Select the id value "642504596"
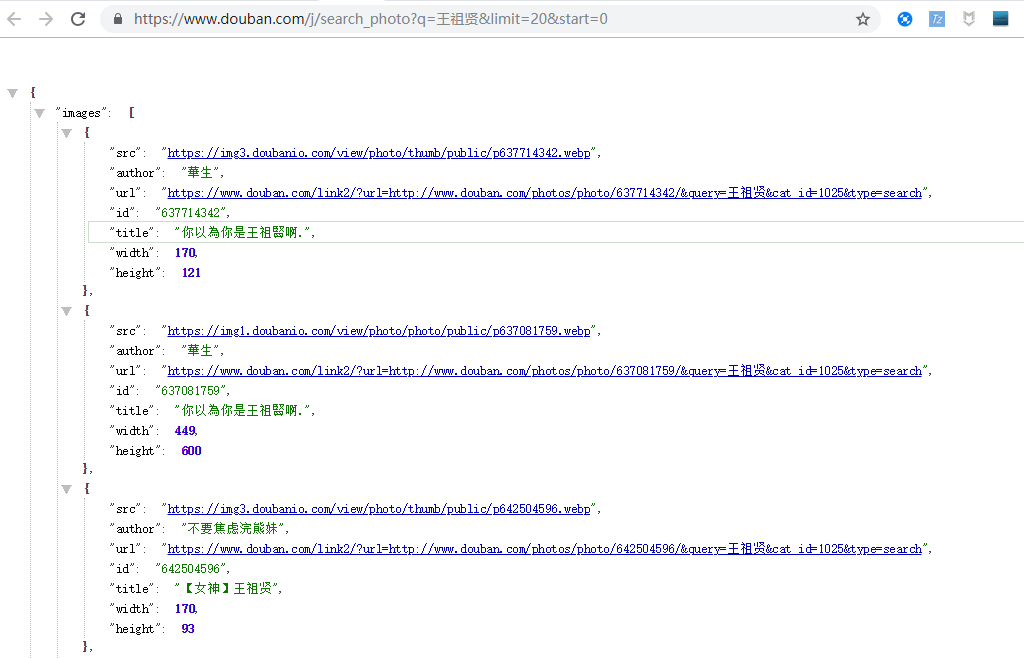The width and height of the screenshot is (1024, 658). coord(191,569)
